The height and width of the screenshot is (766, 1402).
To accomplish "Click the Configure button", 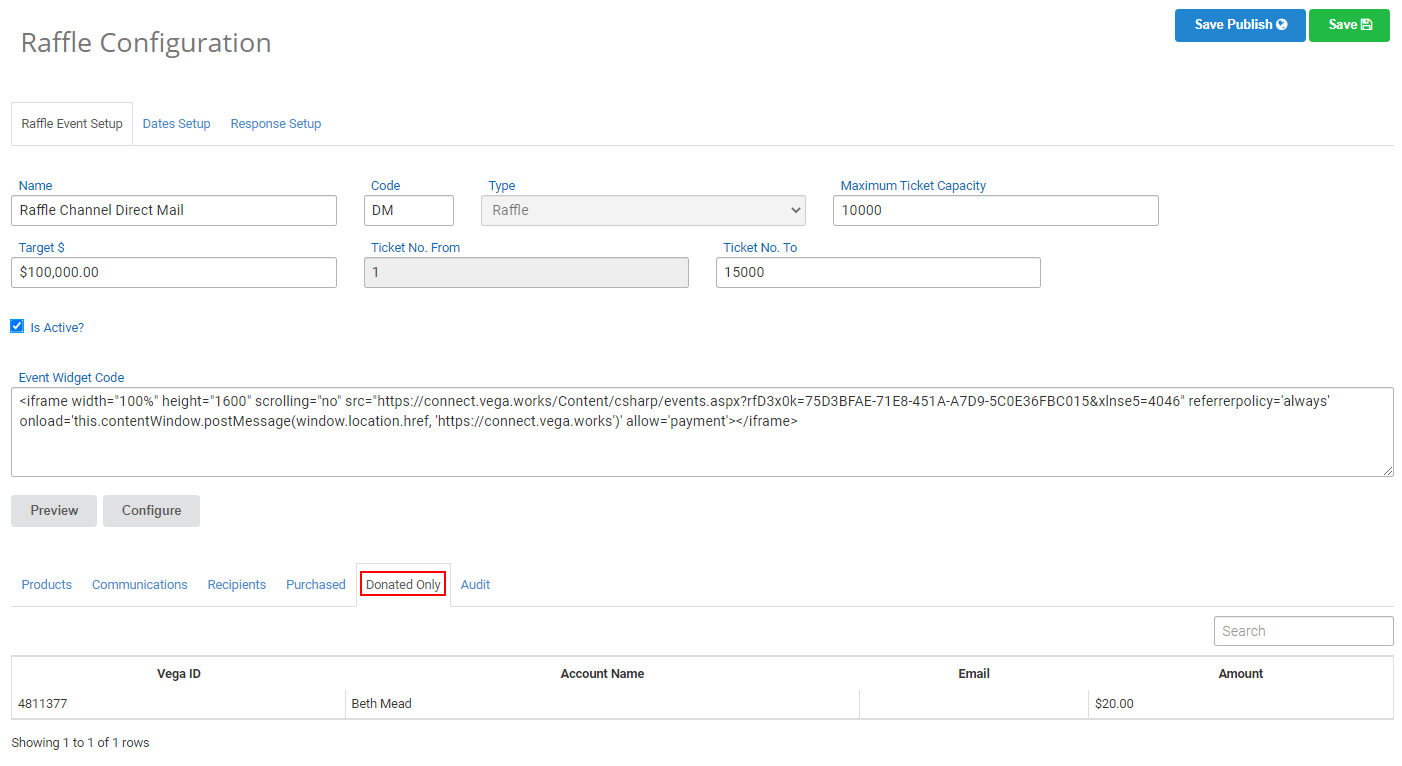I will [x=152, y=510].
